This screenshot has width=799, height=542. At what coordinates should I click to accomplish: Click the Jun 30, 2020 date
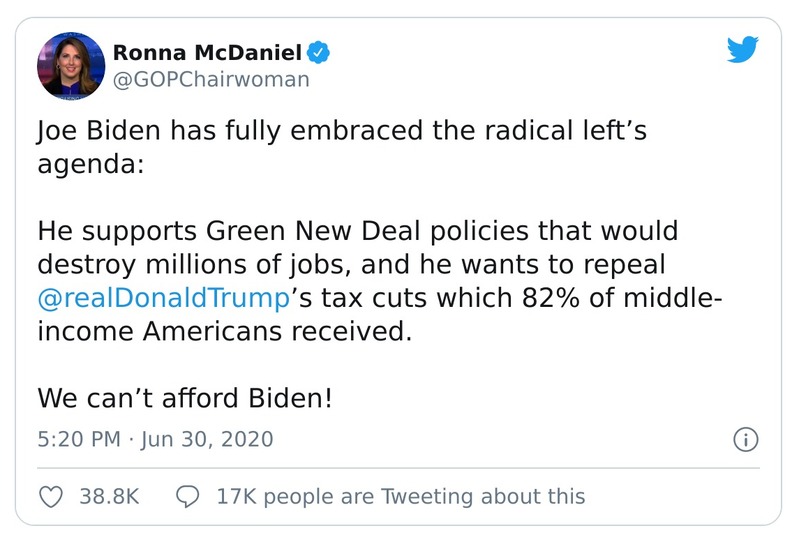click(x=207, y=439)
